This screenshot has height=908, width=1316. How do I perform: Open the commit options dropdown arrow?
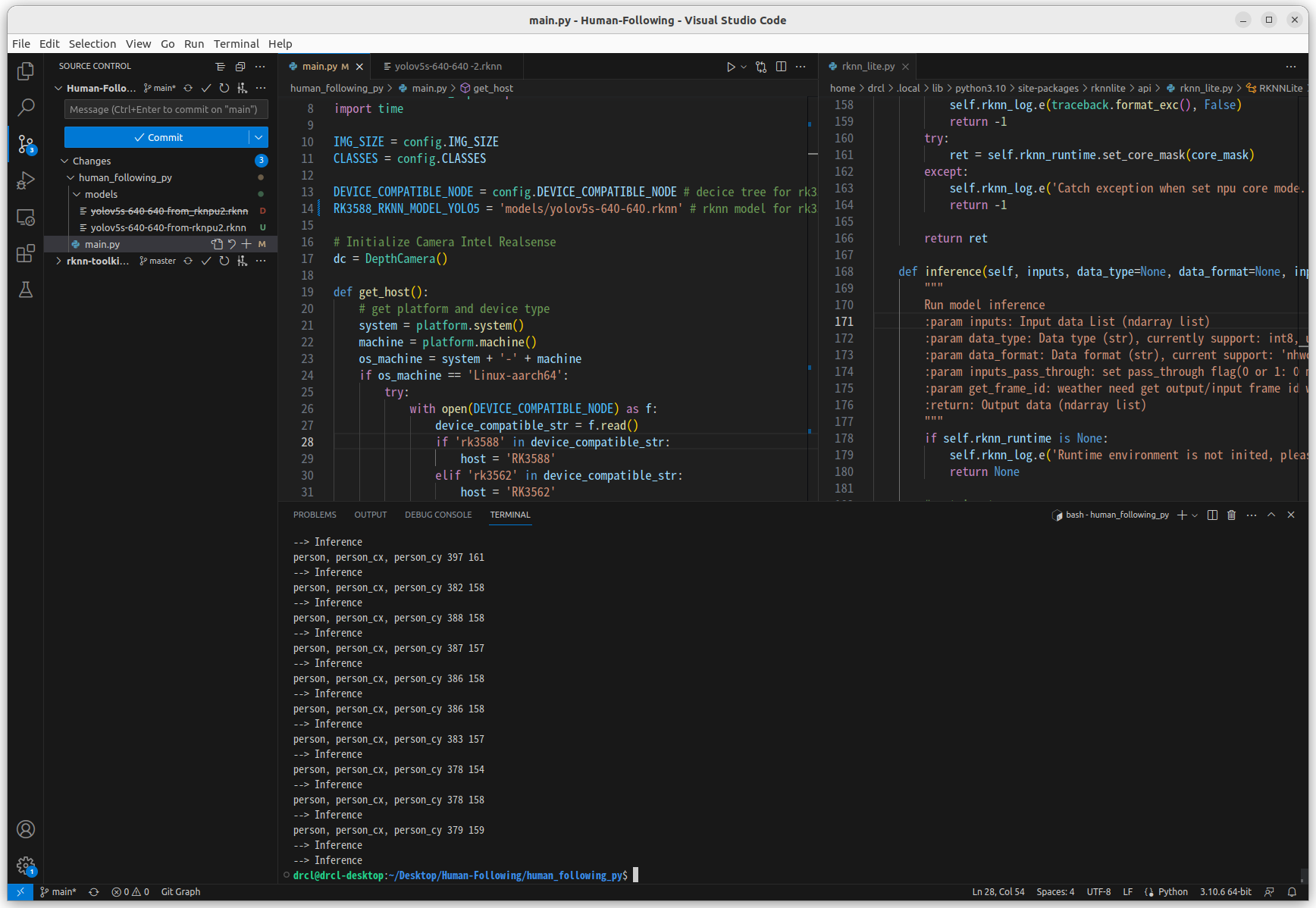point(258,137)
